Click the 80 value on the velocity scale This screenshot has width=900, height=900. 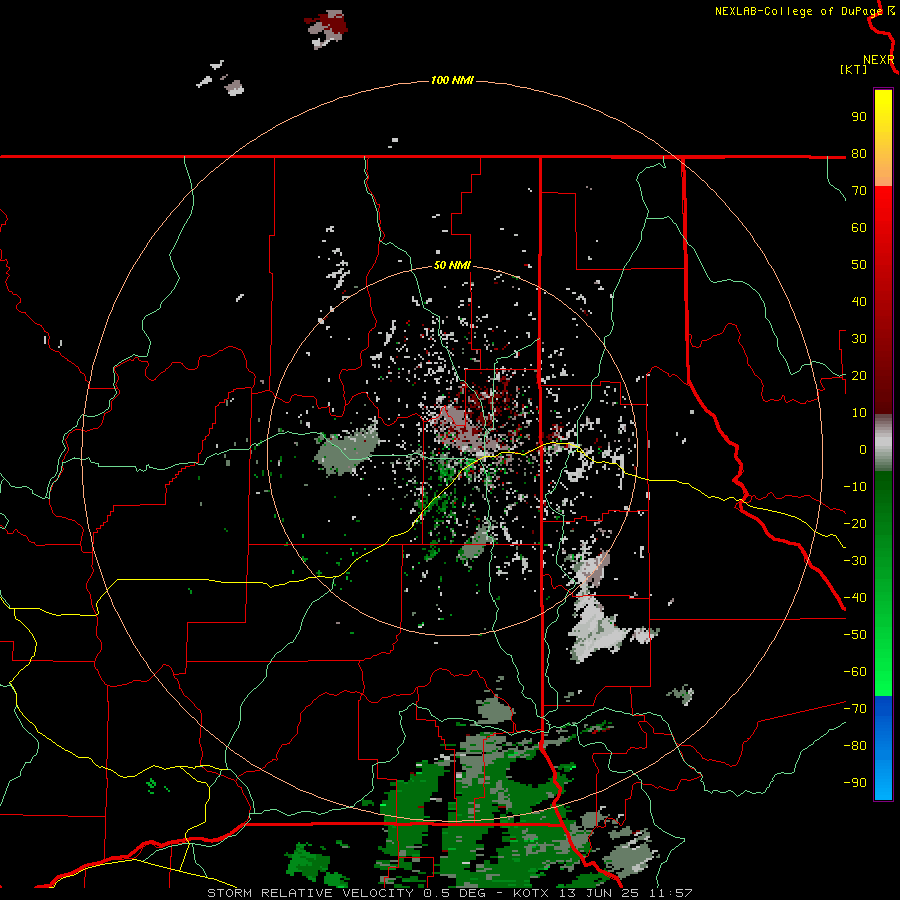859,154
